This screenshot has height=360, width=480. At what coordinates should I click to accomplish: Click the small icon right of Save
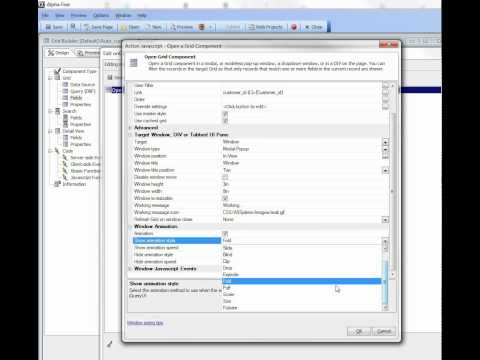pyautogui.click(x=73, y=27)
